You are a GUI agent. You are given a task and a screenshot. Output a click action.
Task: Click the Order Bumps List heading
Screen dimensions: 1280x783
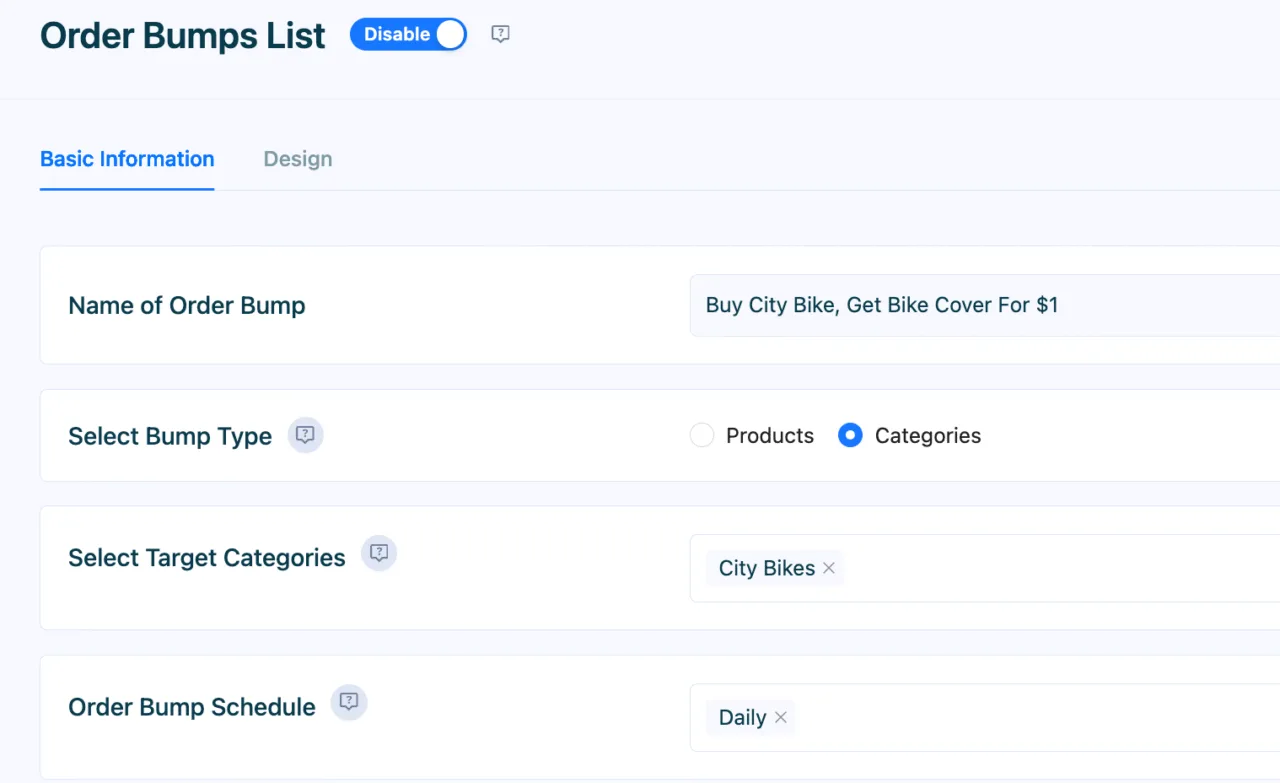[x=183, y=35]
